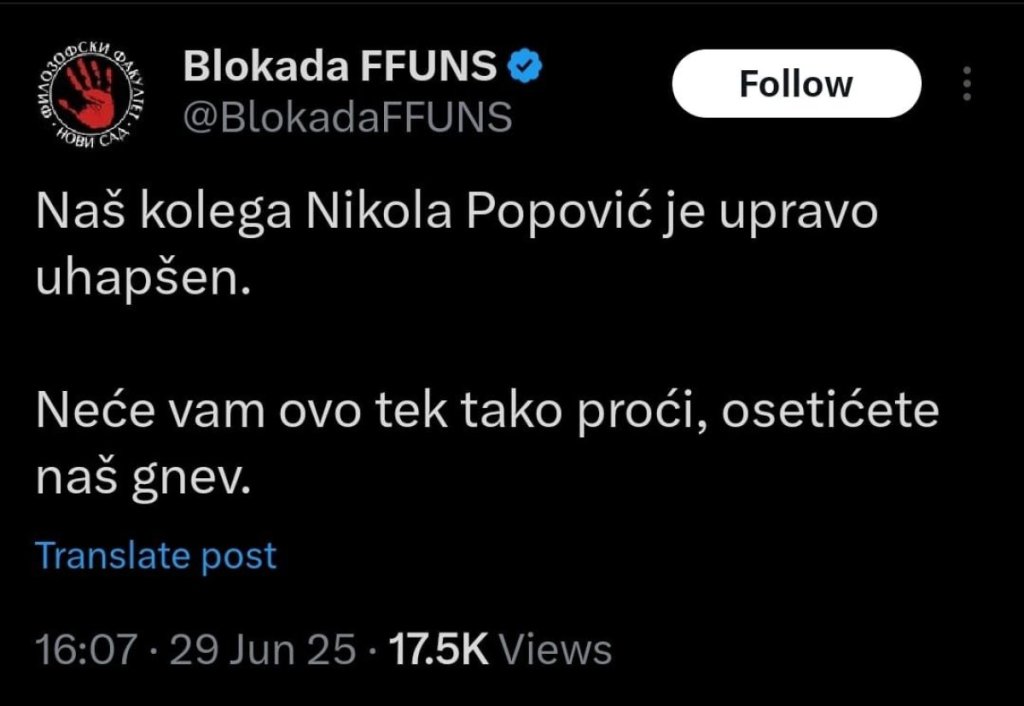Follow the Blokada FFUNS account
1024x706 pixels.
point(796,84)
